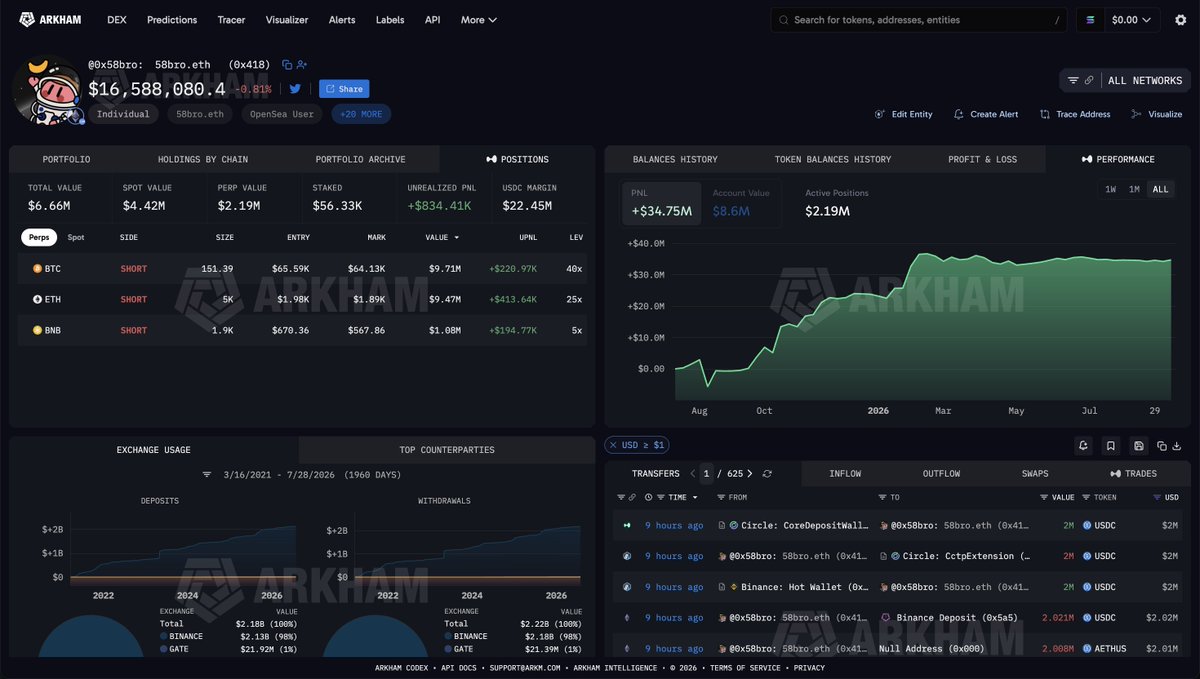Switch to PORTFOLIO tab
This screenshot has height=679, width=1200.
(66, 159)
